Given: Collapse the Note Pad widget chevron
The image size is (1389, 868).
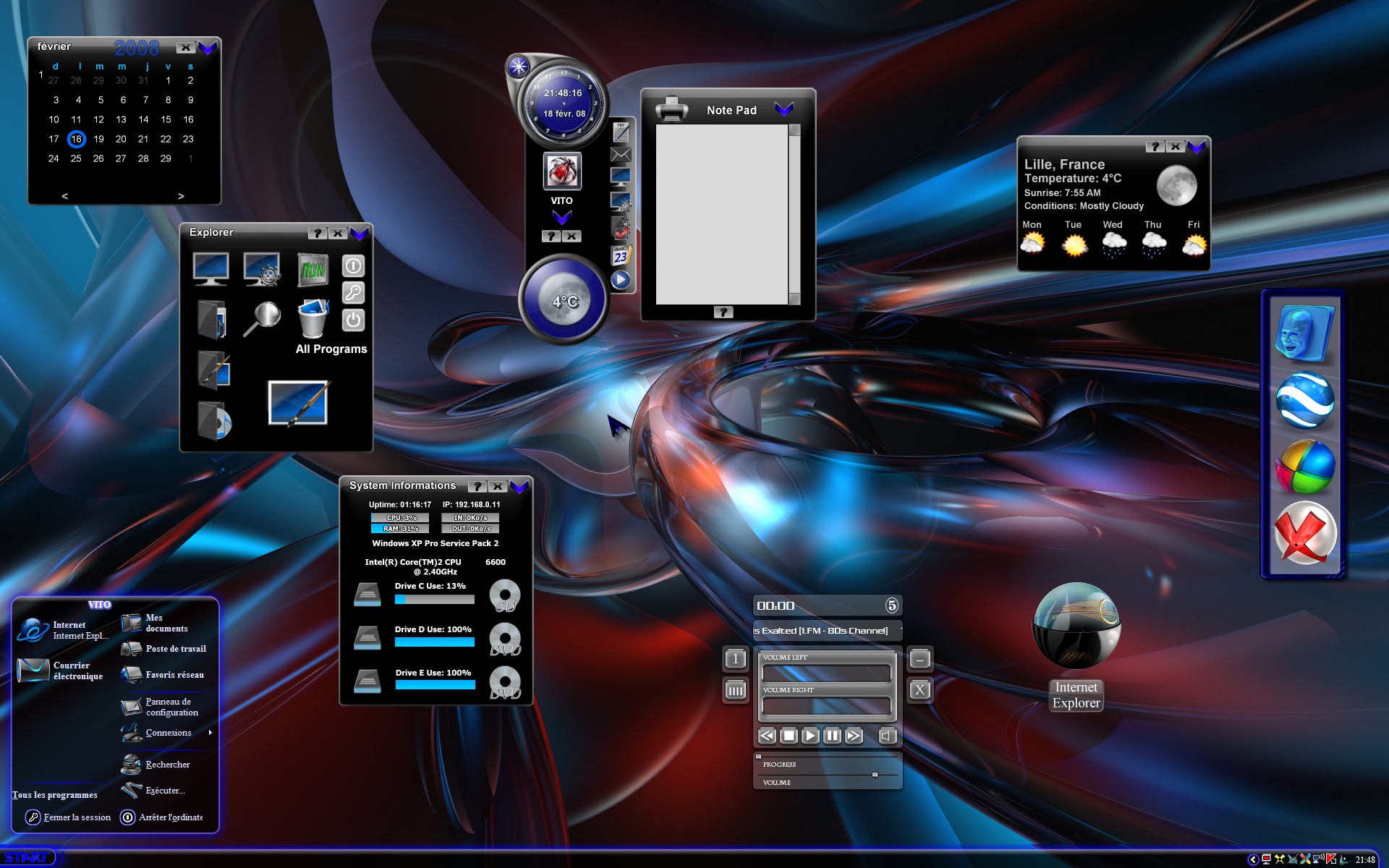Looking at the screenshot, I should tap(784, 109).
